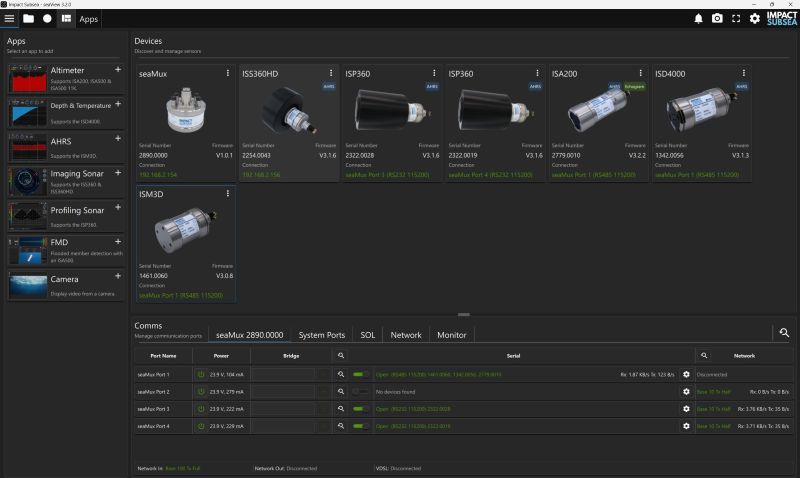This screenshot has height=478, width=800.
Task: Search devices on seaMux Port 2
Action: [x=341, y=392]
